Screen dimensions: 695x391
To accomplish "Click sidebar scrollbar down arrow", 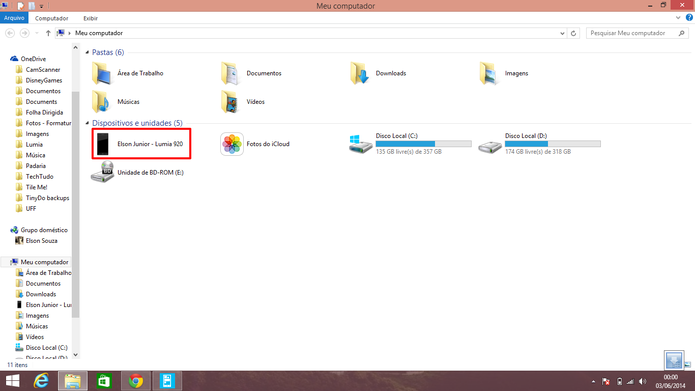I will [75, 355].
